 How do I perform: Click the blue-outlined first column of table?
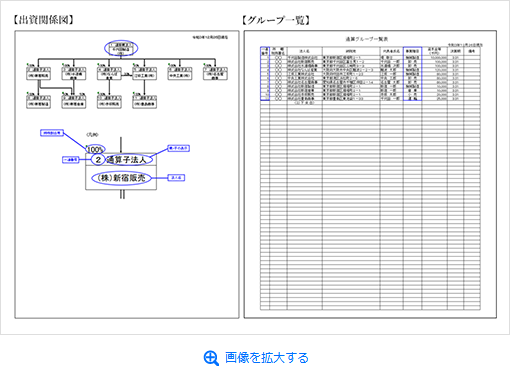pyautogui.click(x=265, y=74)
